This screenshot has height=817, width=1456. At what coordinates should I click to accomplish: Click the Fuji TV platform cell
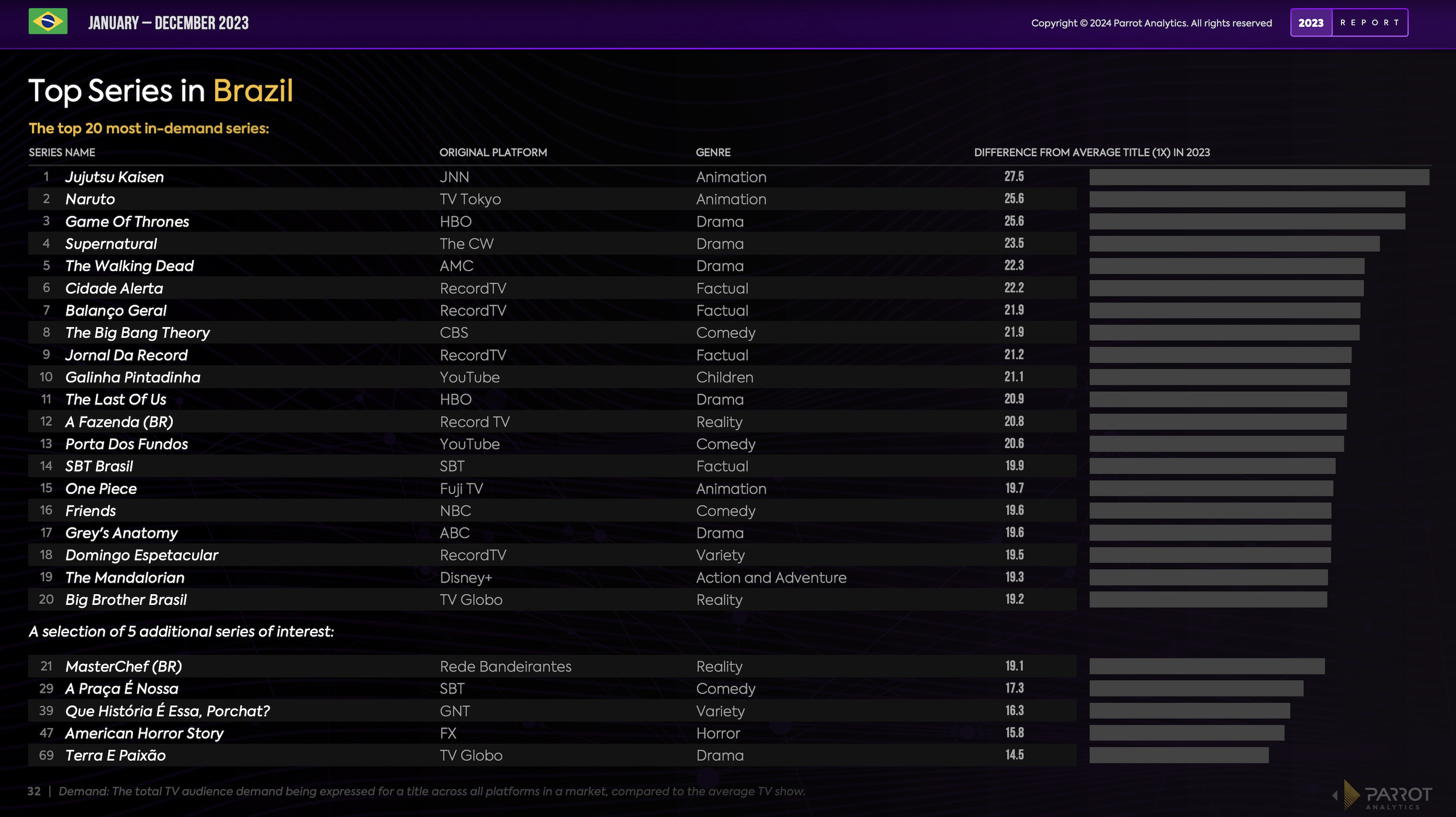tap(461, 489)
